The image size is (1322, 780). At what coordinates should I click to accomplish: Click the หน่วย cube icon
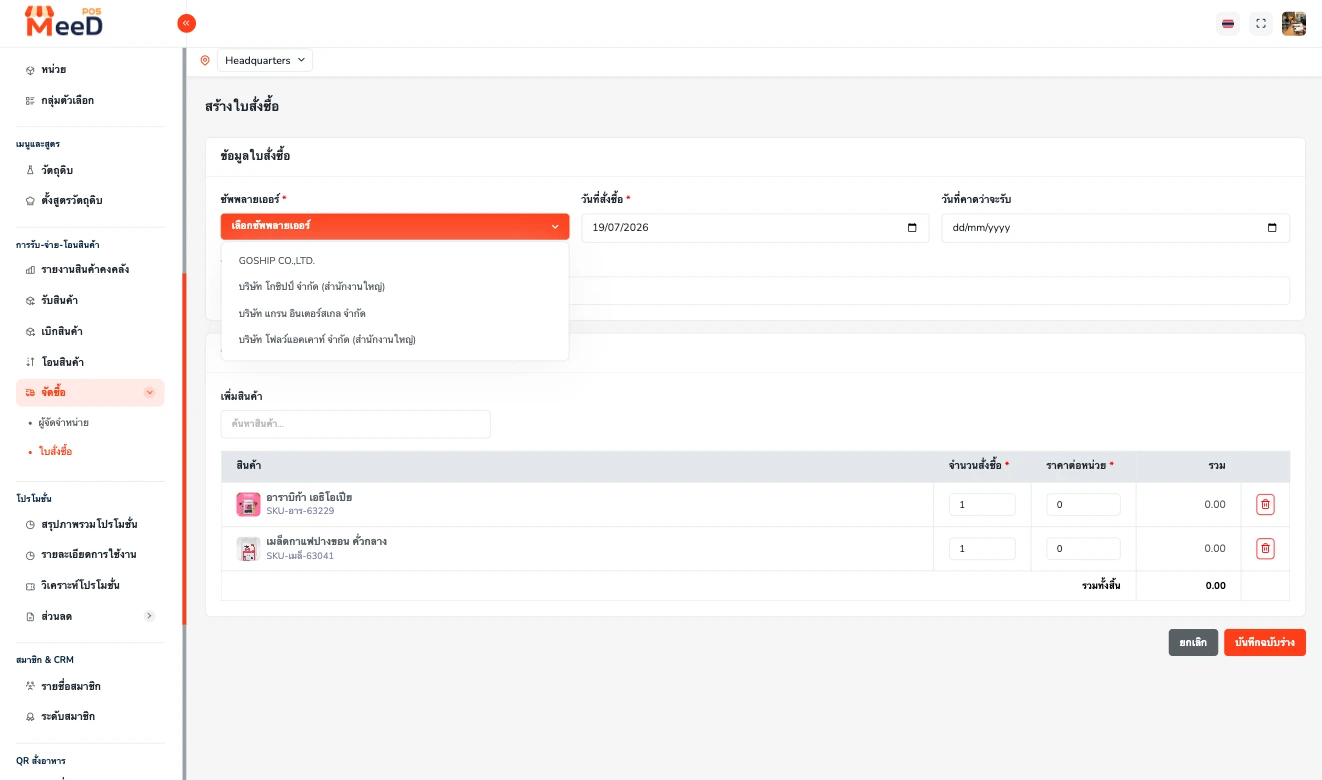coord(30,70)
